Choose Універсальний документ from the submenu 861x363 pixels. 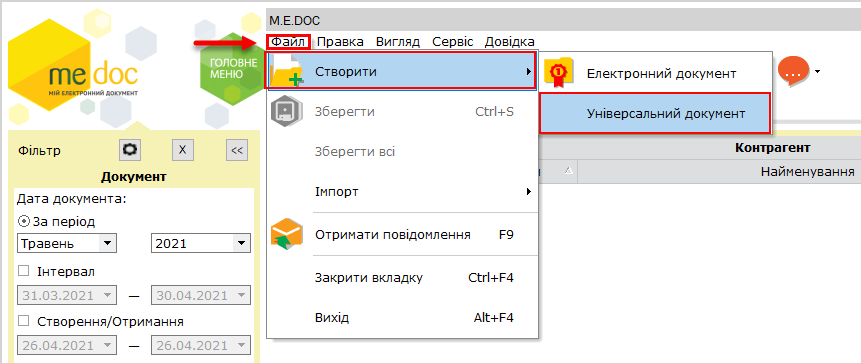[x=656, y=114]
